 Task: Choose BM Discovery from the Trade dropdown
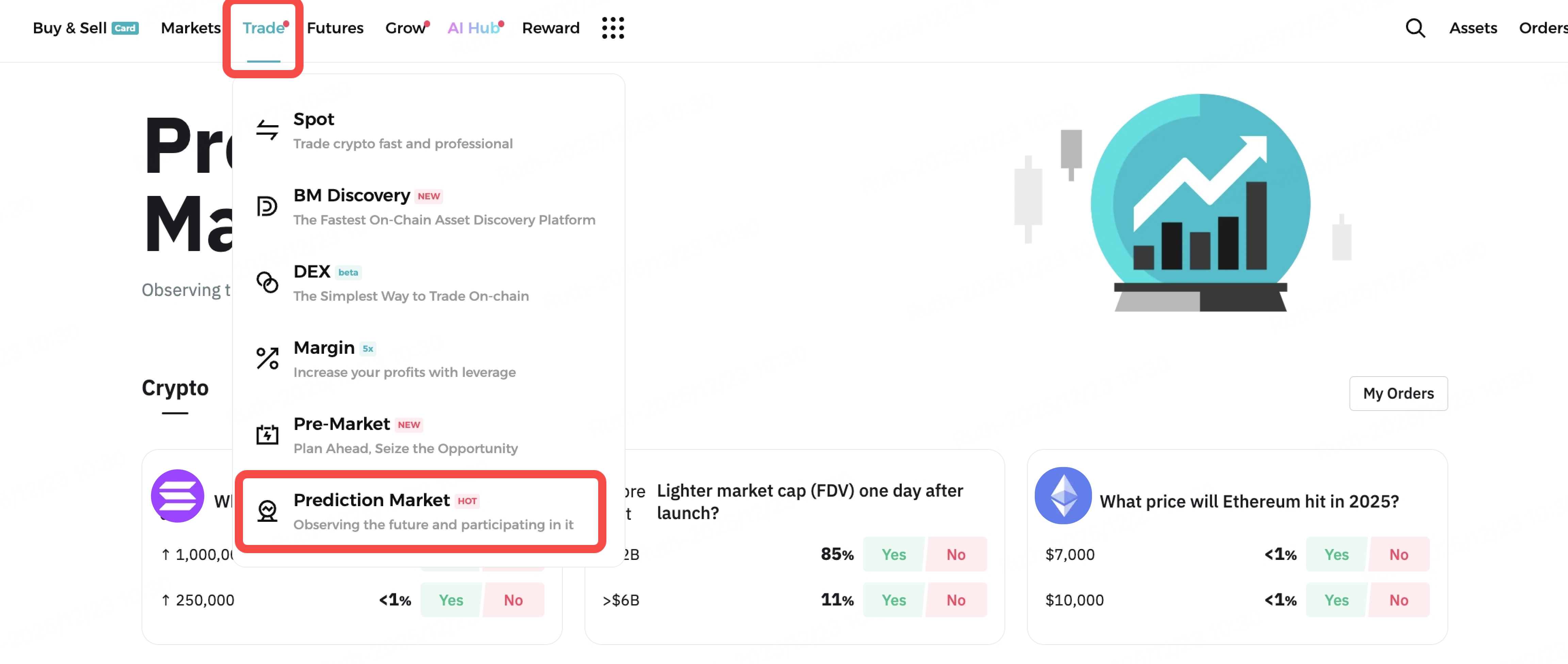[x=428, y=206]
